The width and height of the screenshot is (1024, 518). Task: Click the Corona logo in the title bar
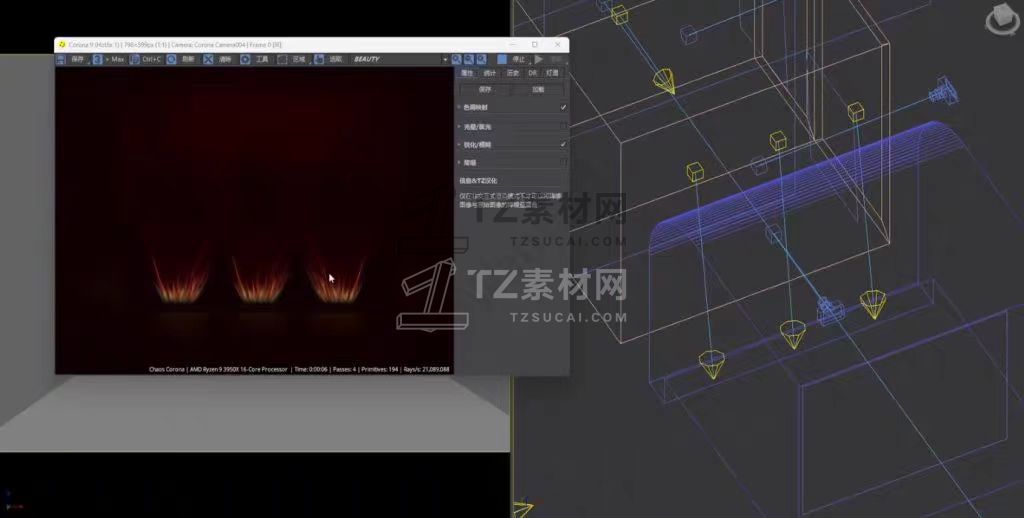62,44
